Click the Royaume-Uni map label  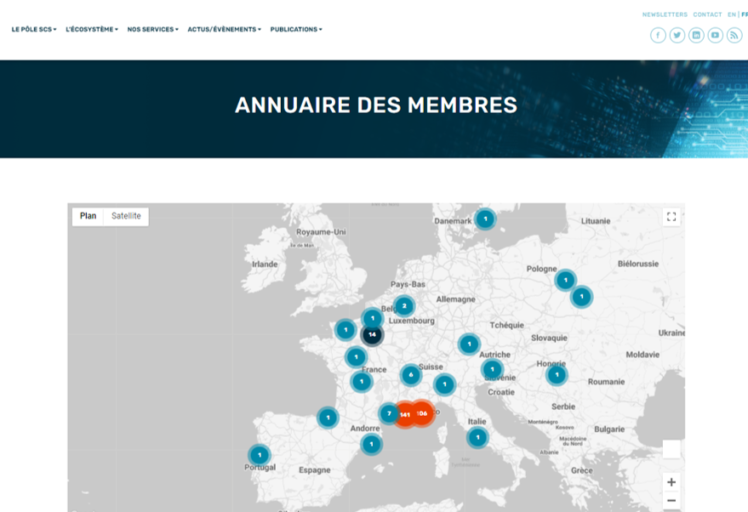click(321, 232)
